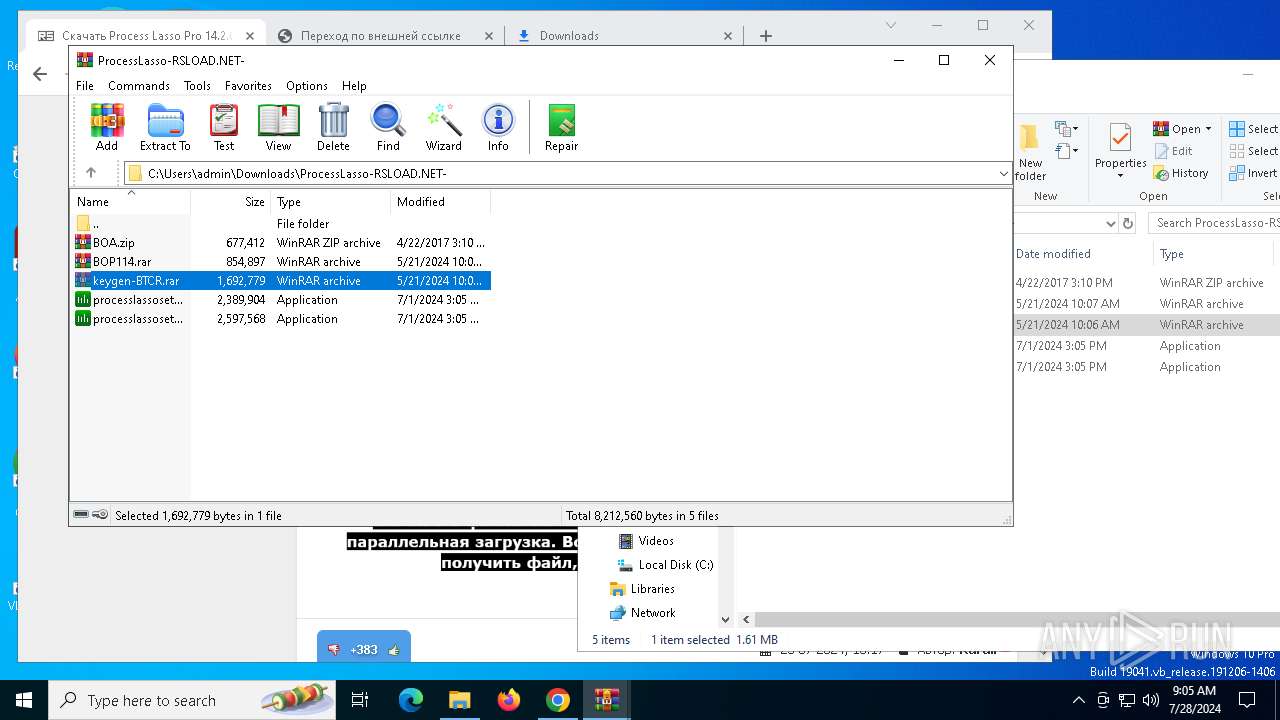1280x720 pixels.
Task: Open the Explorer ribbon Open dropdown
Action: tap(1182, 129)
